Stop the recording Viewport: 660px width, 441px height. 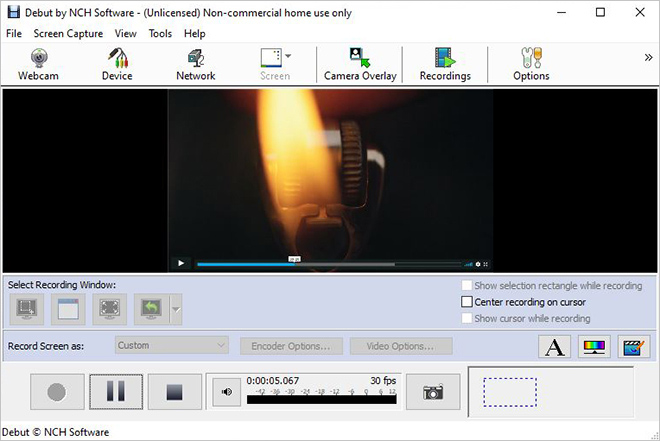(175, 392)
